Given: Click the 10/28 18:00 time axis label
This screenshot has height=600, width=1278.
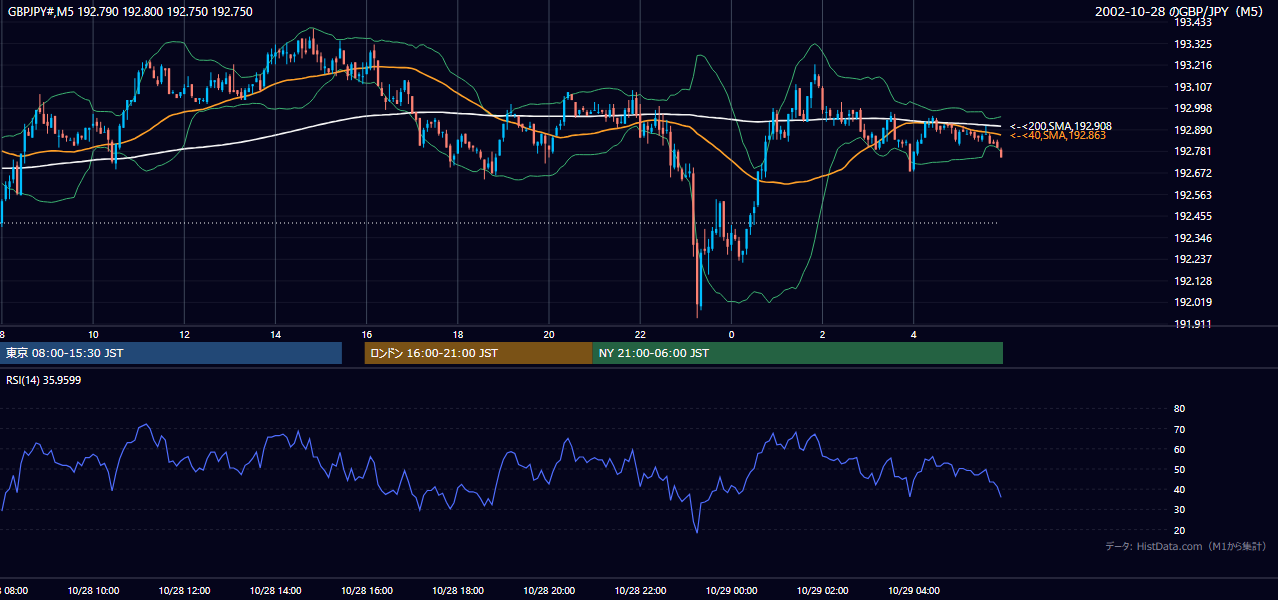Looking at the screenshot, I should tap(457, 591).
